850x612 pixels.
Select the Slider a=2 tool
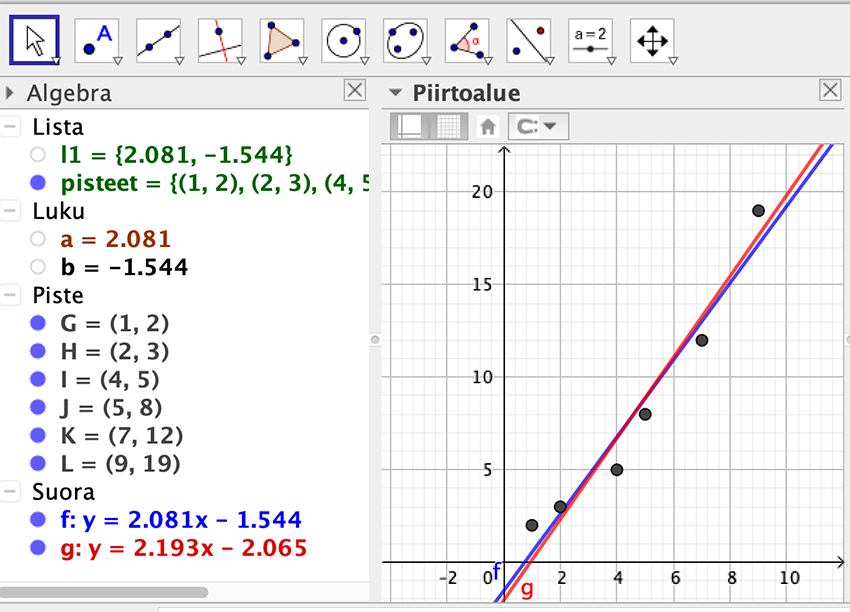point(591,41)
